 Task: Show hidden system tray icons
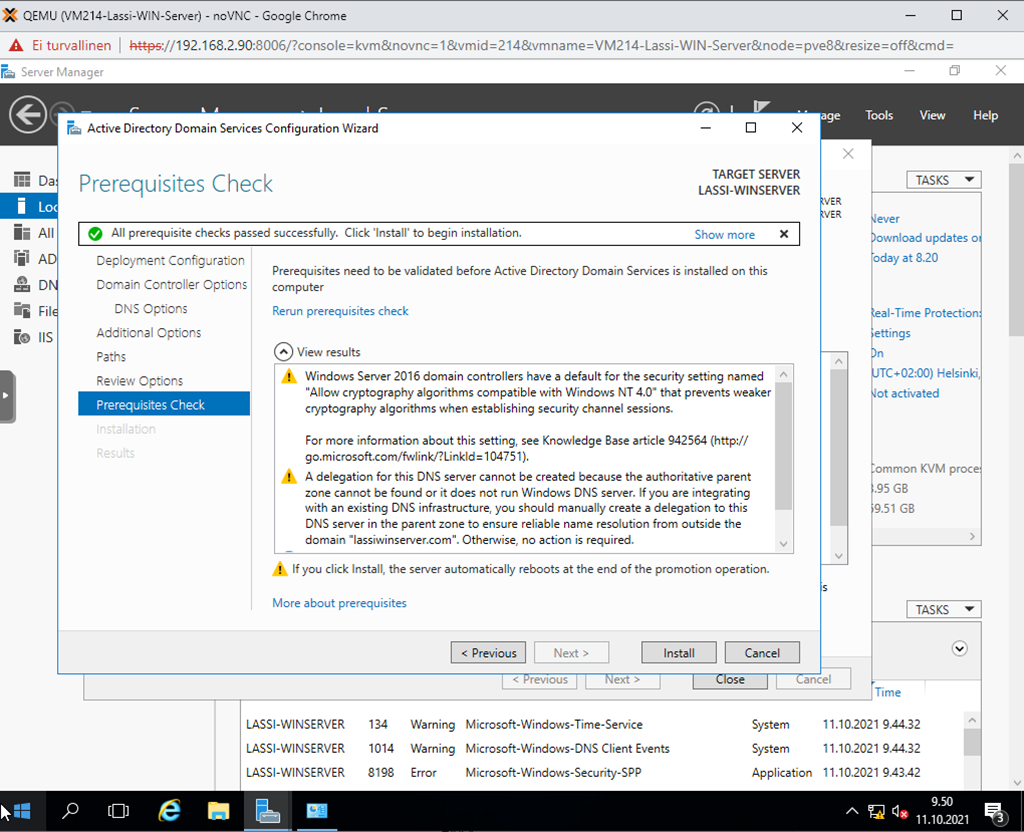coord(852,812)
